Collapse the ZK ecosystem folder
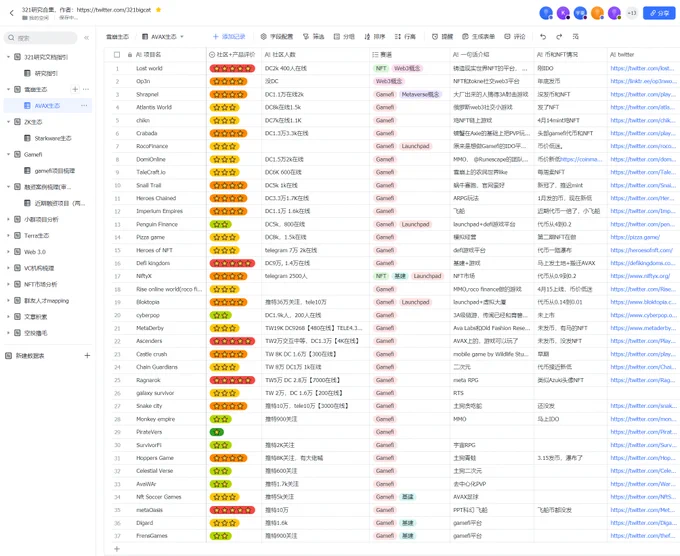Screen dimensions: 680x556 (x=8, y=122)
